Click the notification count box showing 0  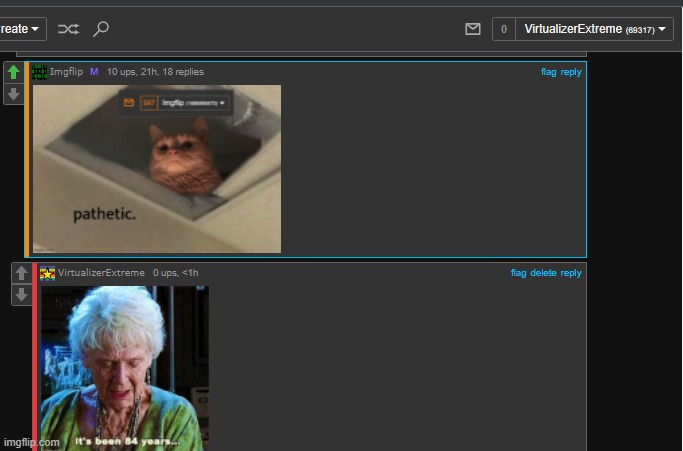(x=503, y=29)
